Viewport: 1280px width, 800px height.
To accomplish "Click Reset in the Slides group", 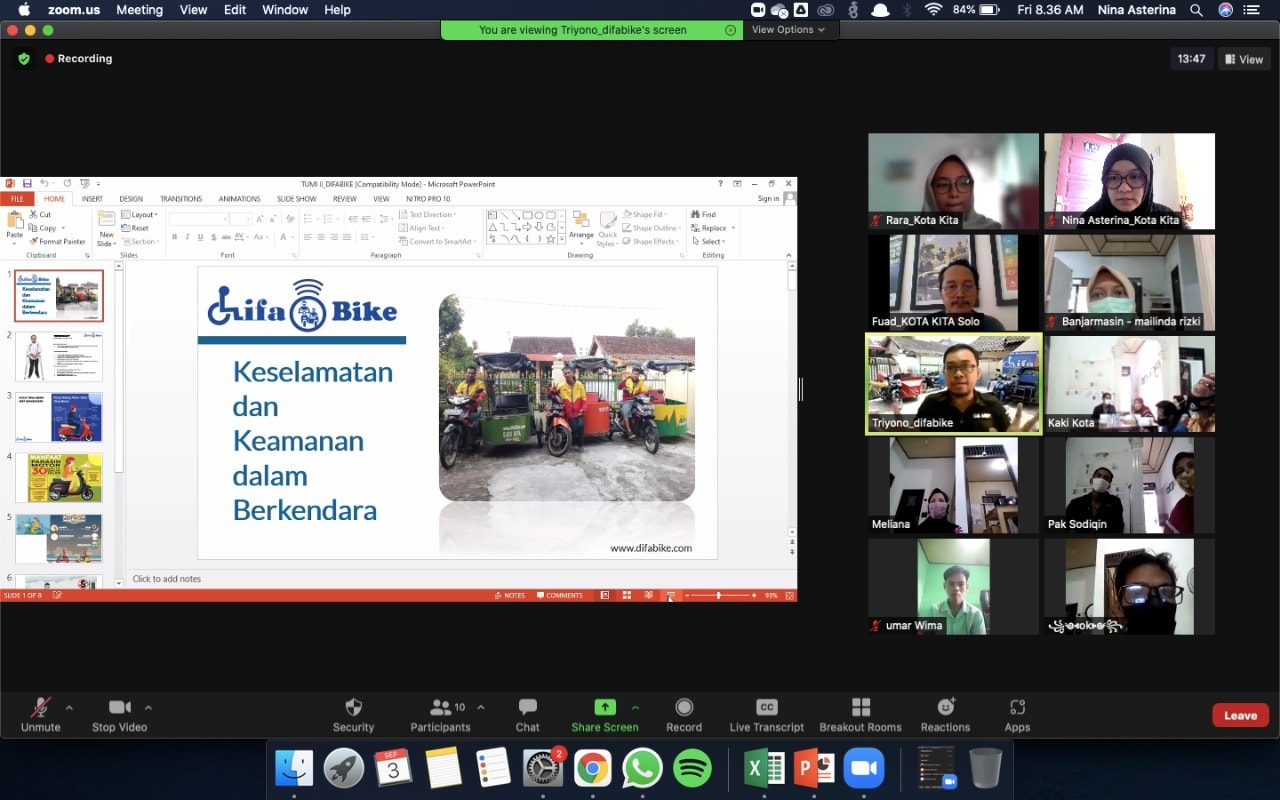I will click(x=134, y=228).
